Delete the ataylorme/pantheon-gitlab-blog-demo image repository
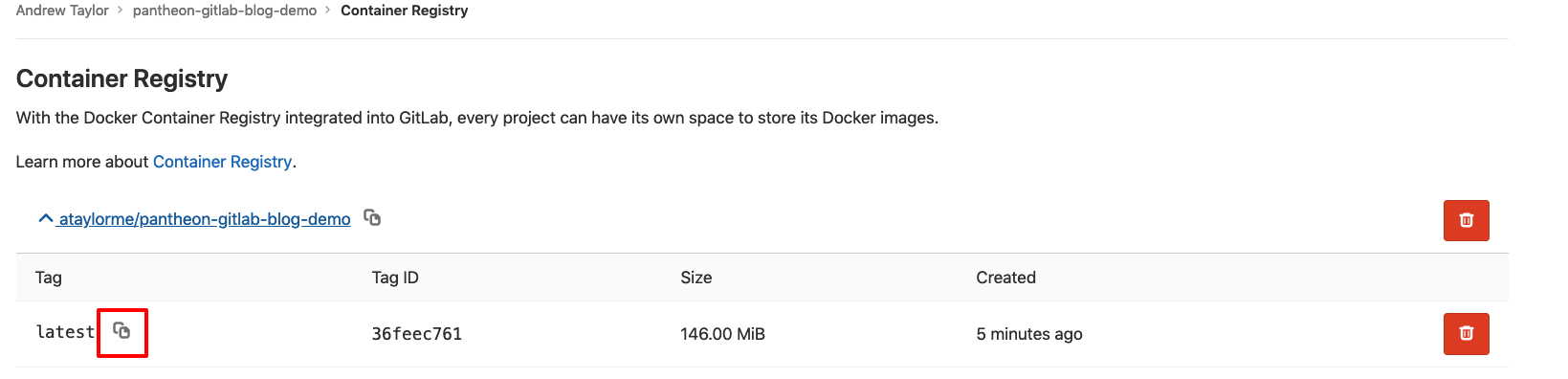1568x379 pixels. click(x=1466, y=220)
